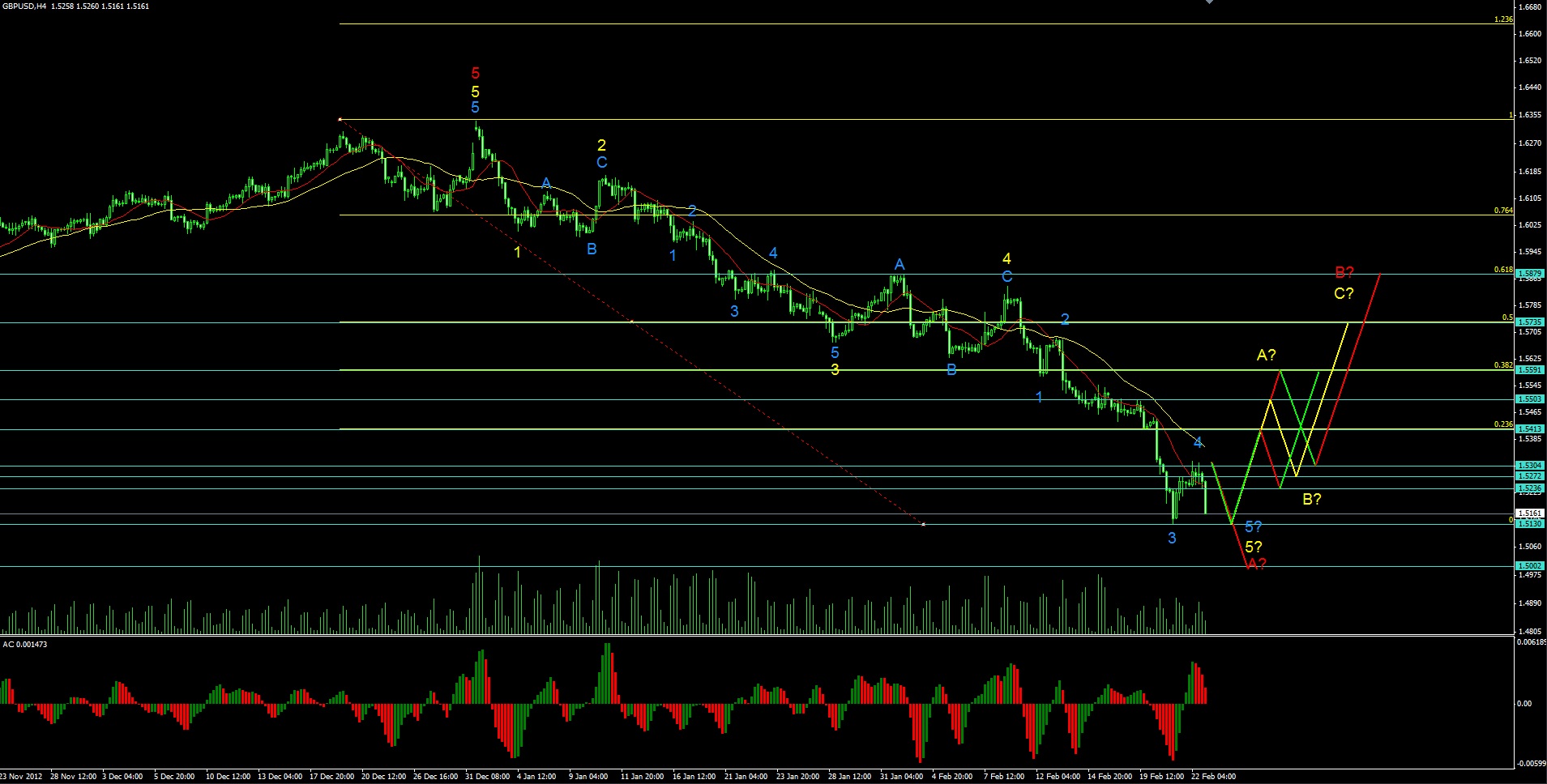Click the 23 Nov 2012 date axis label

pyautogui.click(x=21, y=777)
